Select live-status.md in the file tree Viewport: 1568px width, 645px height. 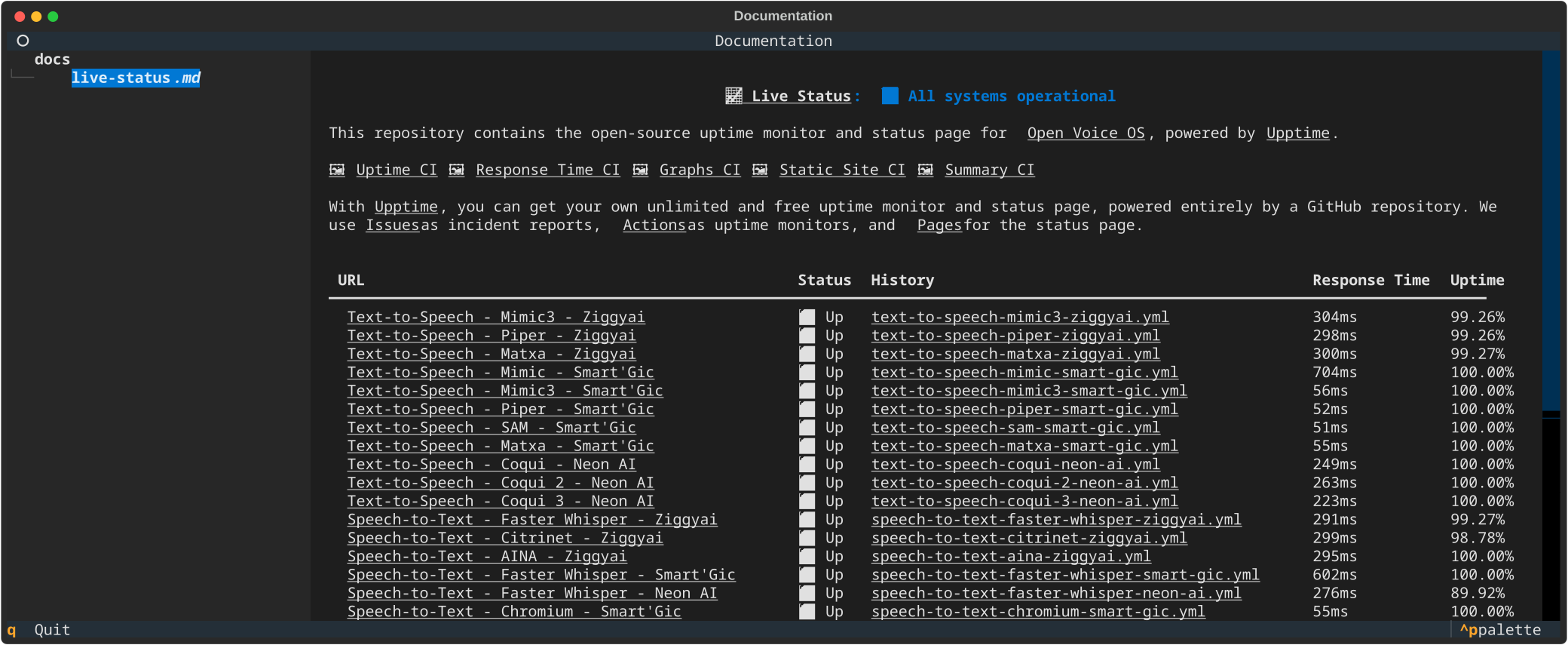pyautogui.click(x=136, y=78)
